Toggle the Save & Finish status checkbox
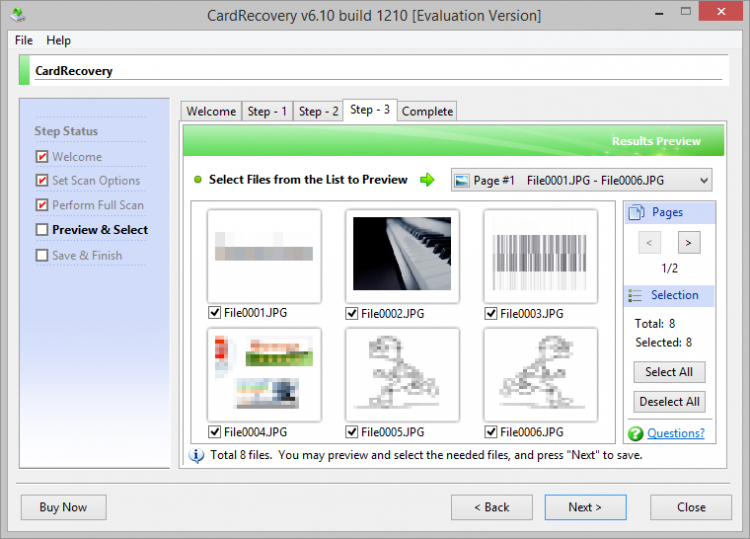 point(42,255)
